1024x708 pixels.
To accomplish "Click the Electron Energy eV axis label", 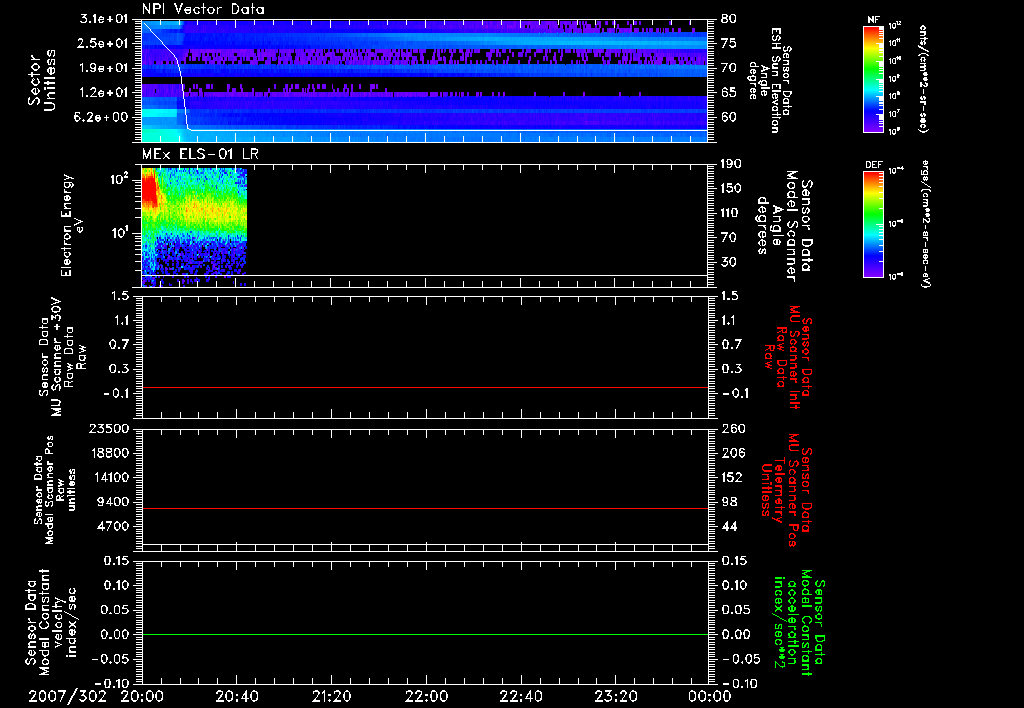I will tap(72, 225).
